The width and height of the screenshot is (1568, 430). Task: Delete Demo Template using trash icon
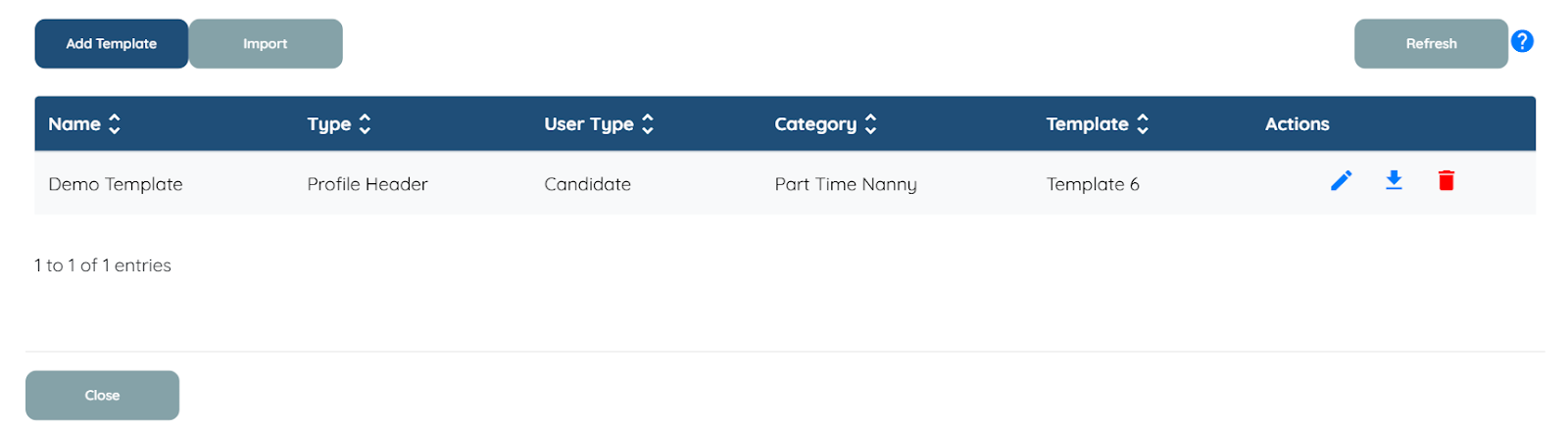(1445, 180)
